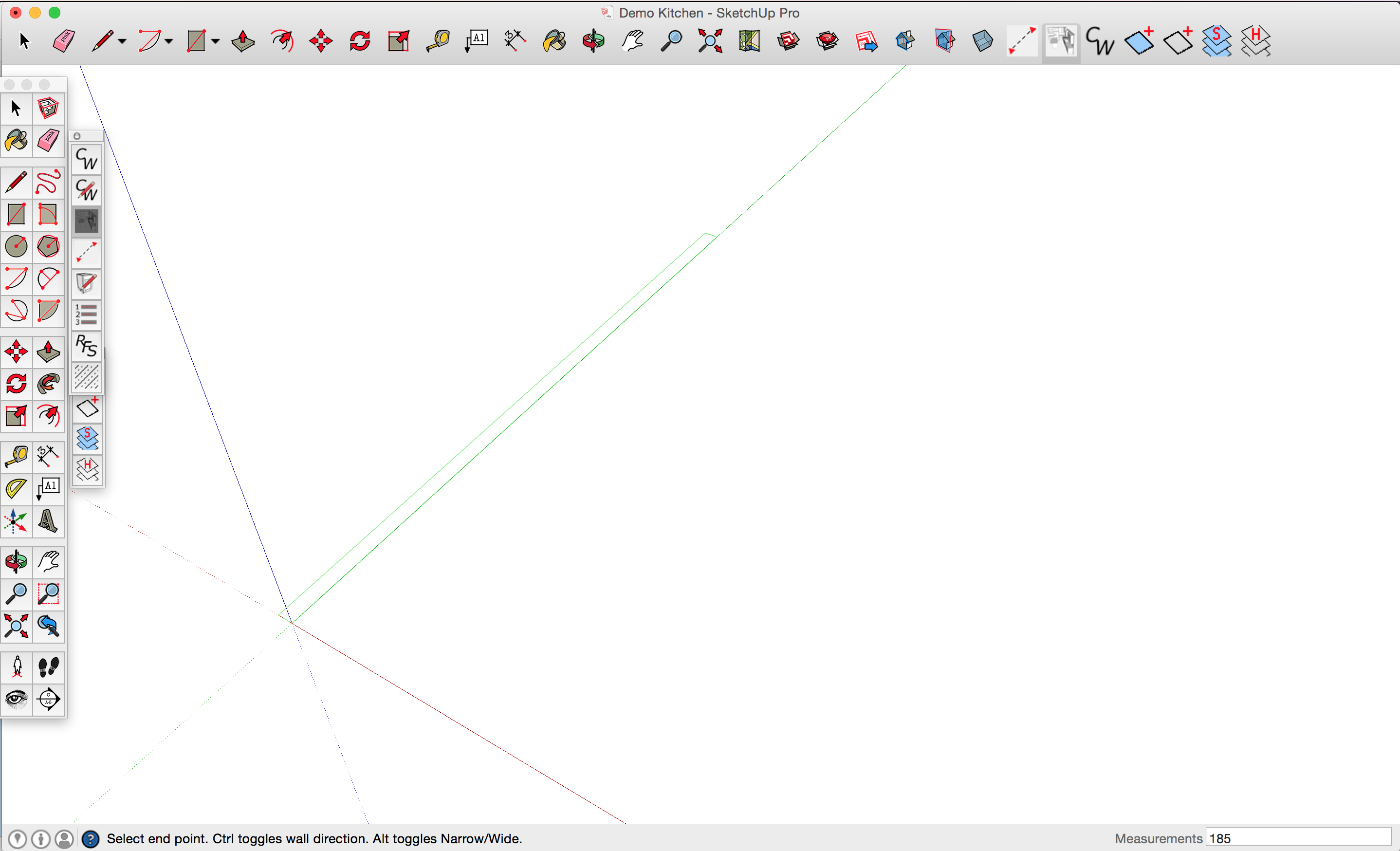The height and width of the screenshot is (851, 1400).
Task: Select the Tape Measure tool in top toolbar
Action: (x=438, y=41)
